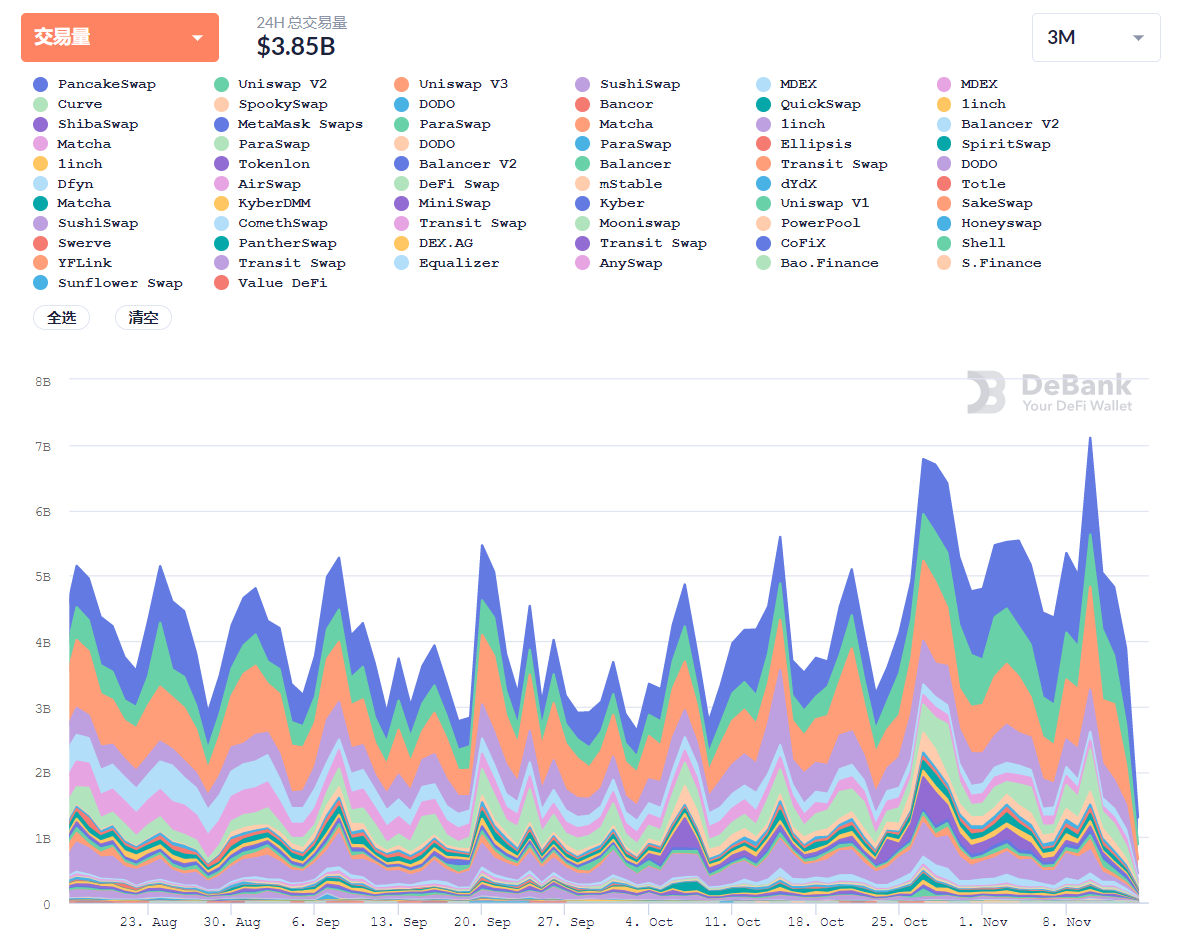Click the PantherSwap legend marker
The height and width of the screenshot is (934, 1183).
[221, 243]
